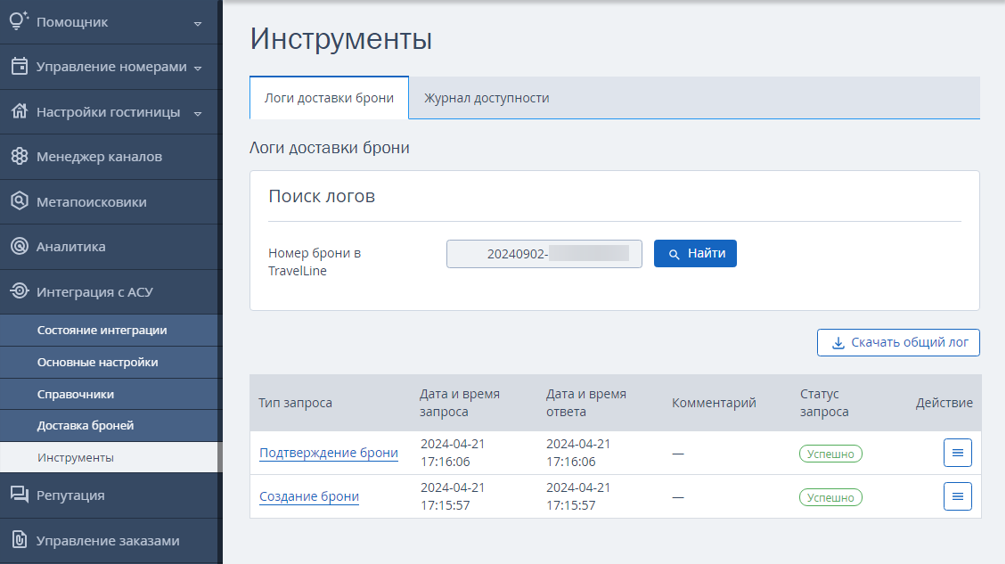Click the Аналитика target icon
1005x564 pixels.
click(x=19, y=246)
